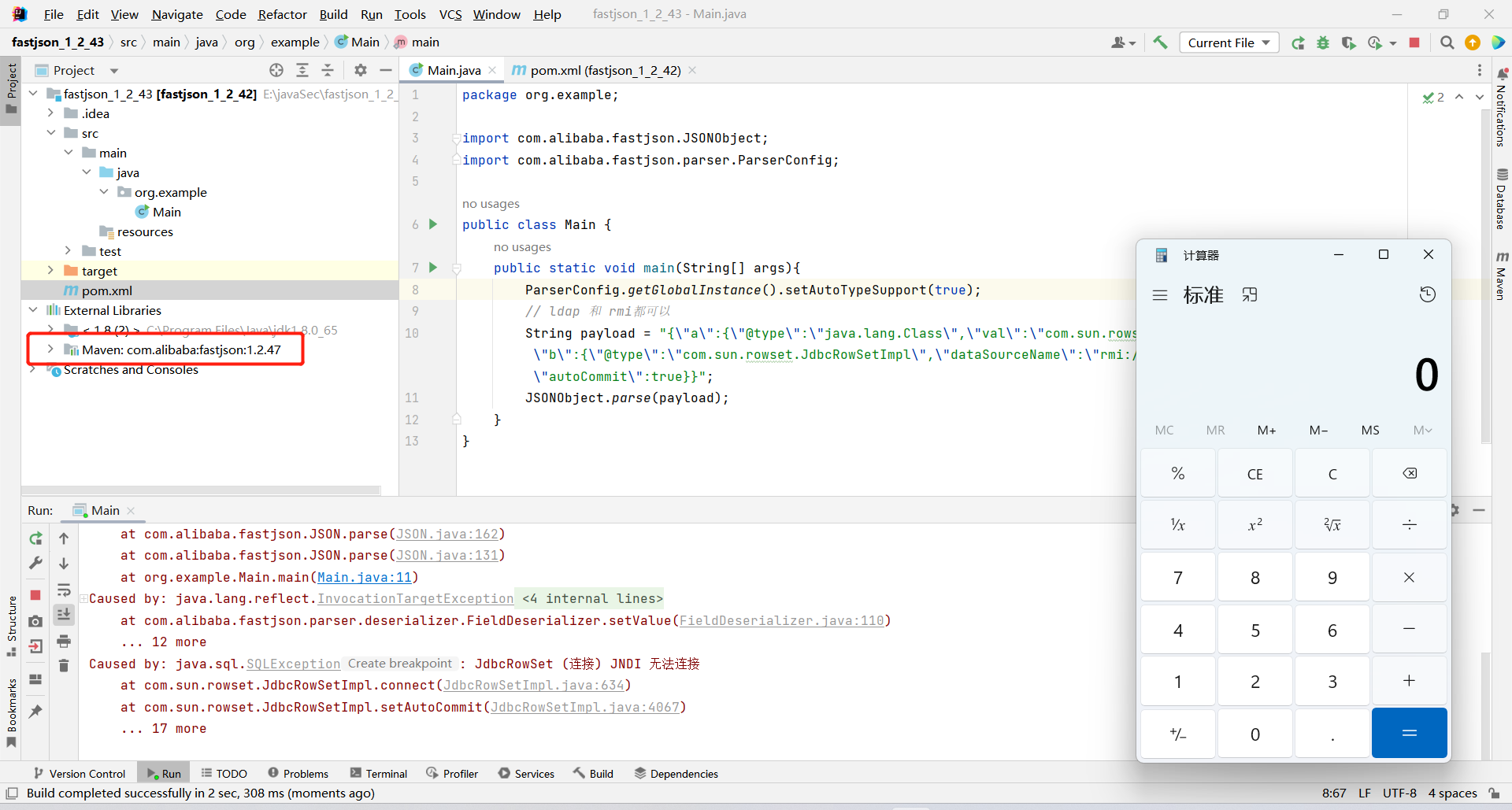Image resolution: width=1512 pixels, height=810 pixels.
Task: Expand all in Project panel
Action: pos(302,70)
